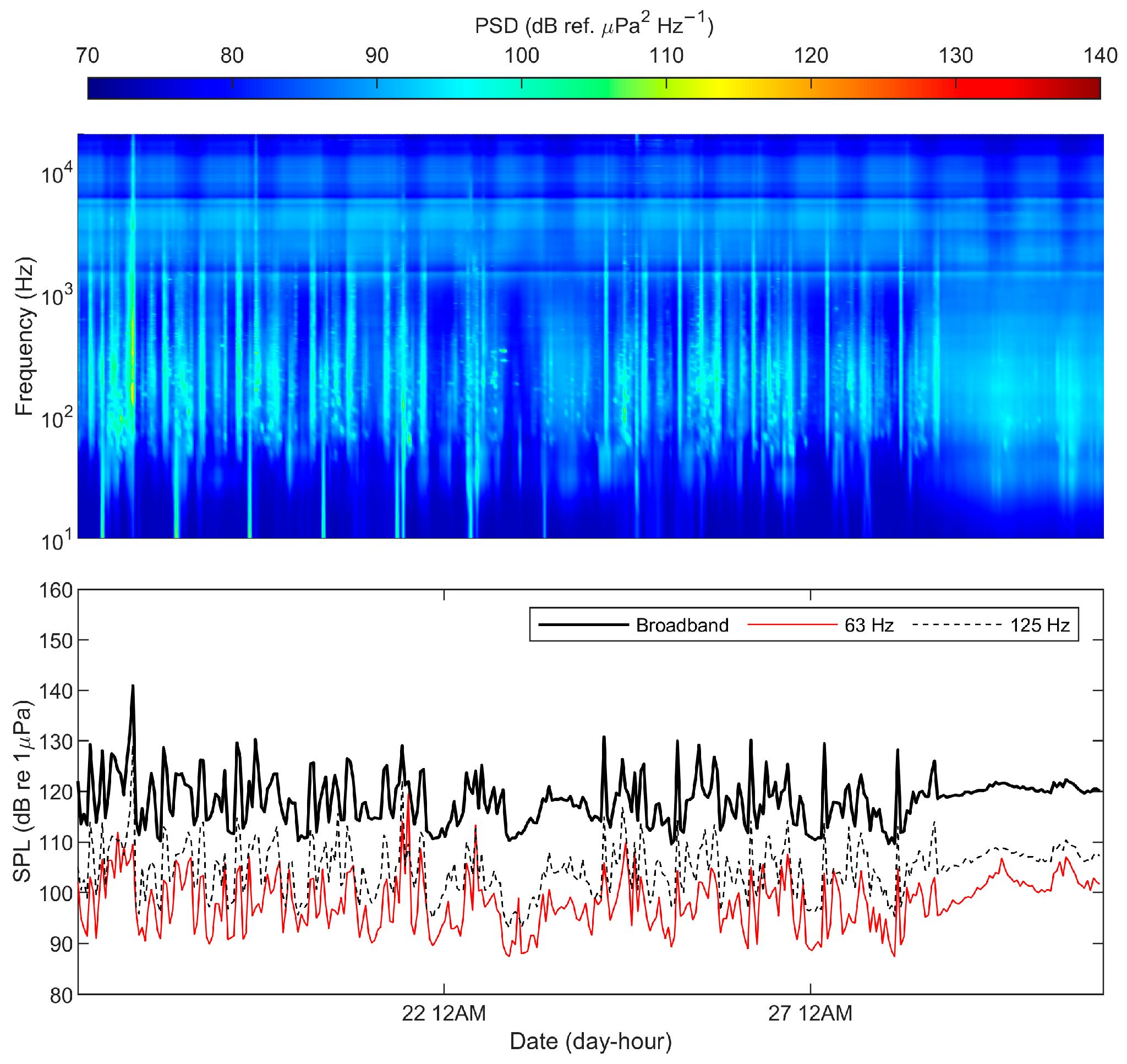The image size is (1127, 1064).
Task: Click the SPL y-axis label
Action: point(23,792)
